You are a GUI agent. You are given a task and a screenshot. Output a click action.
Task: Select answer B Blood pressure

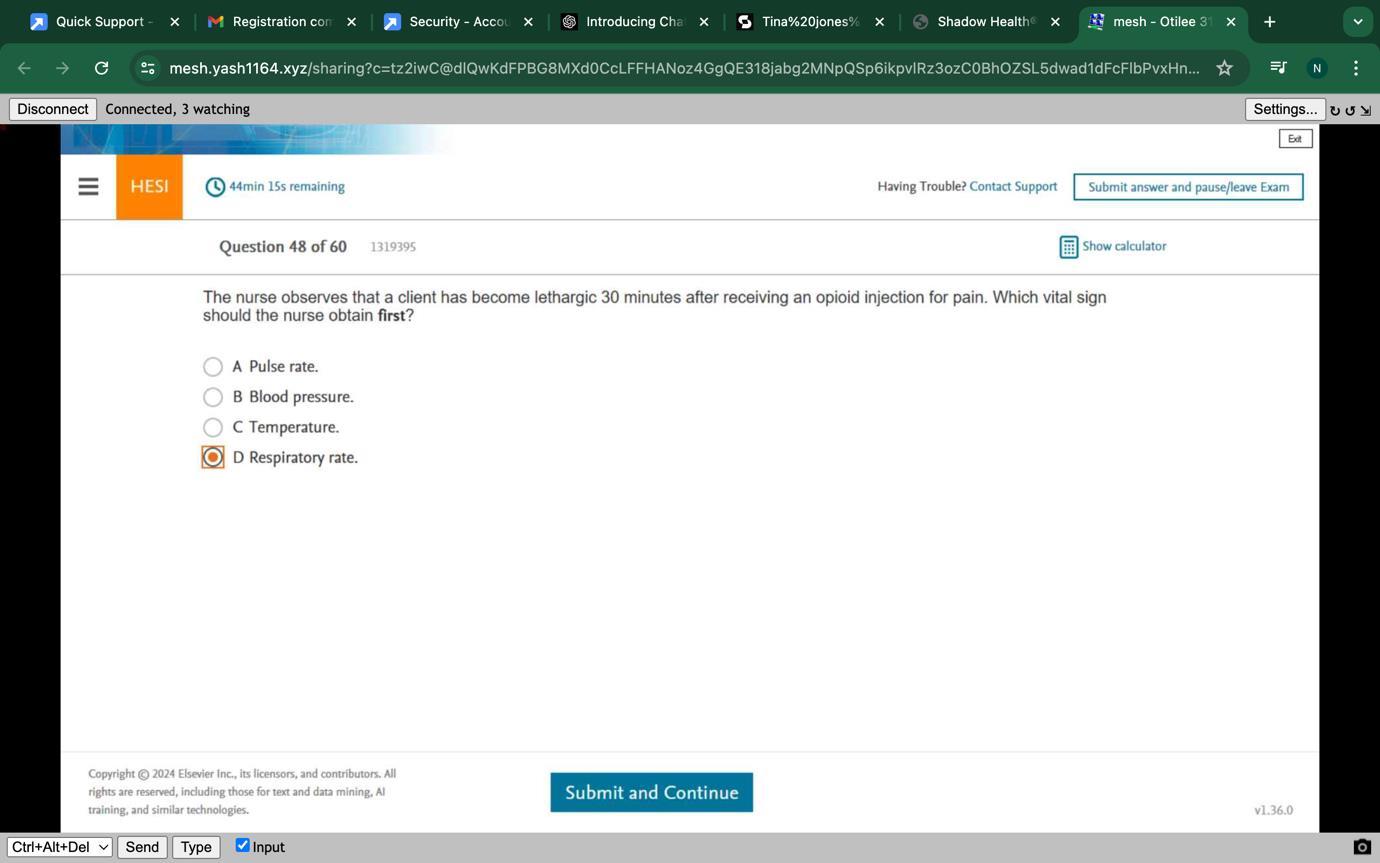coord(213,397)
